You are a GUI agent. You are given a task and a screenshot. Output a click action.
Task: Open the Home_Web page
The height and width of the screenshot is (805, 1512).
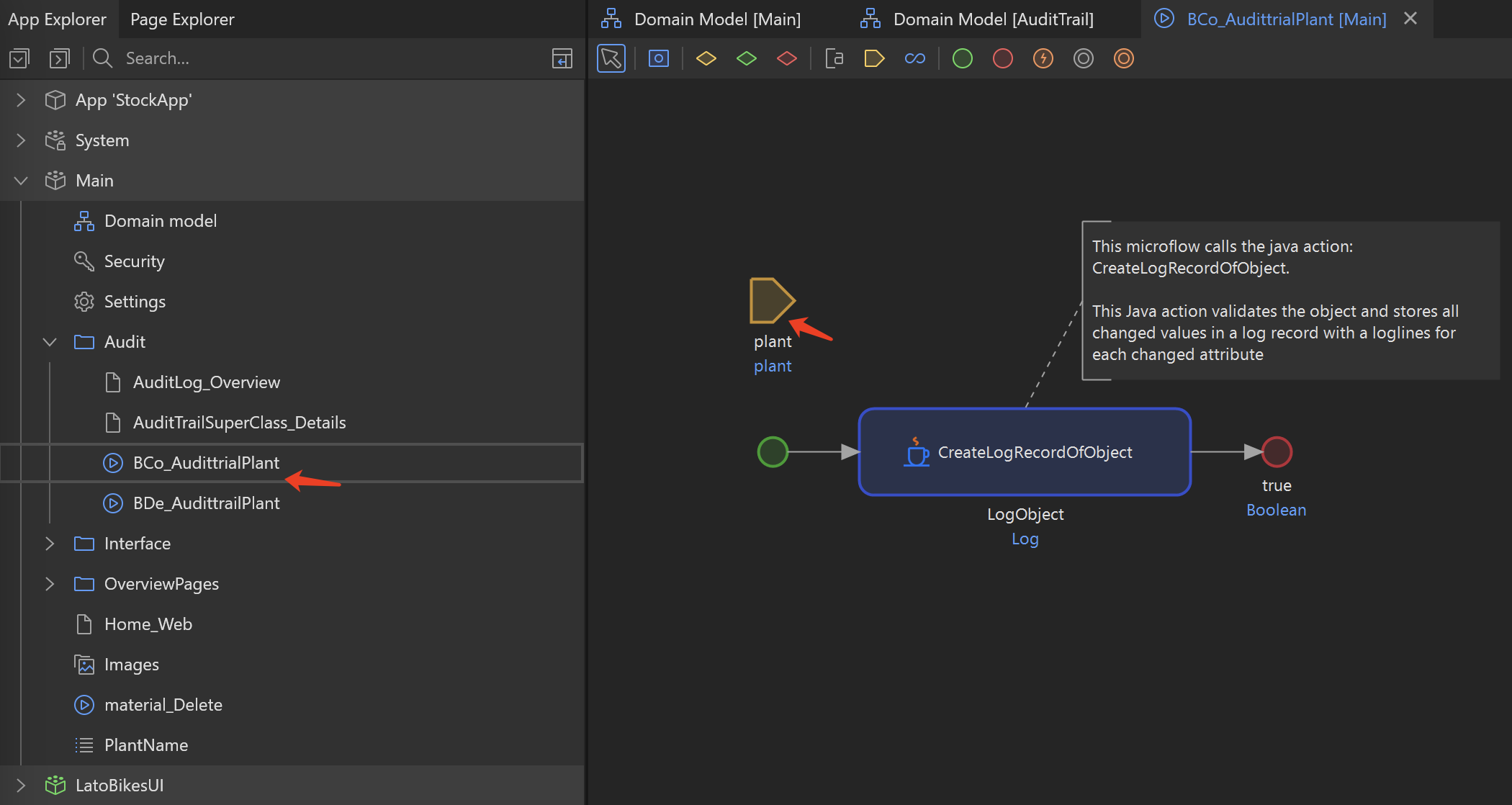(x=148, y=624)
